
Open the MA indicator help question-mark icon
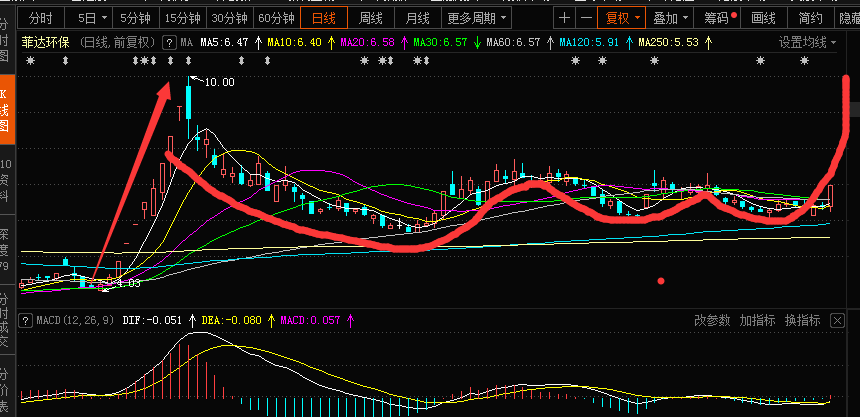[170, 42]
